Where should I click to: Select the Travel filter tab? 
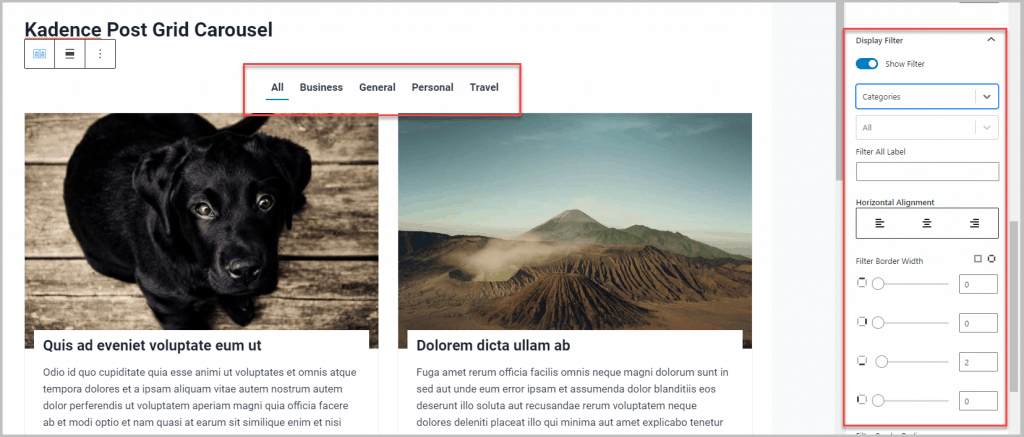click(x=484, y=88)
